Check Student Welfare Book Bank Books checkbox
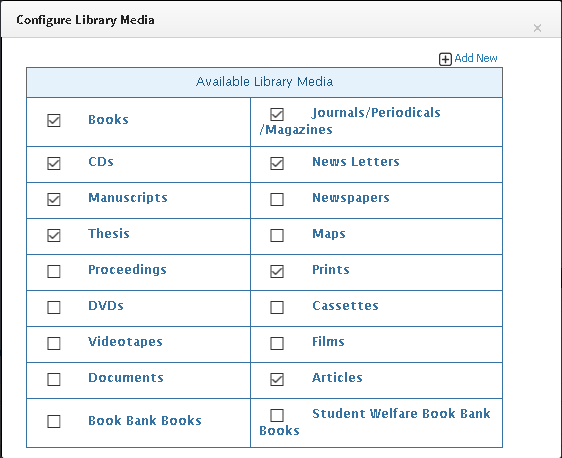The width and height of the screenshot is (562, 458). (x=277, y=416)
